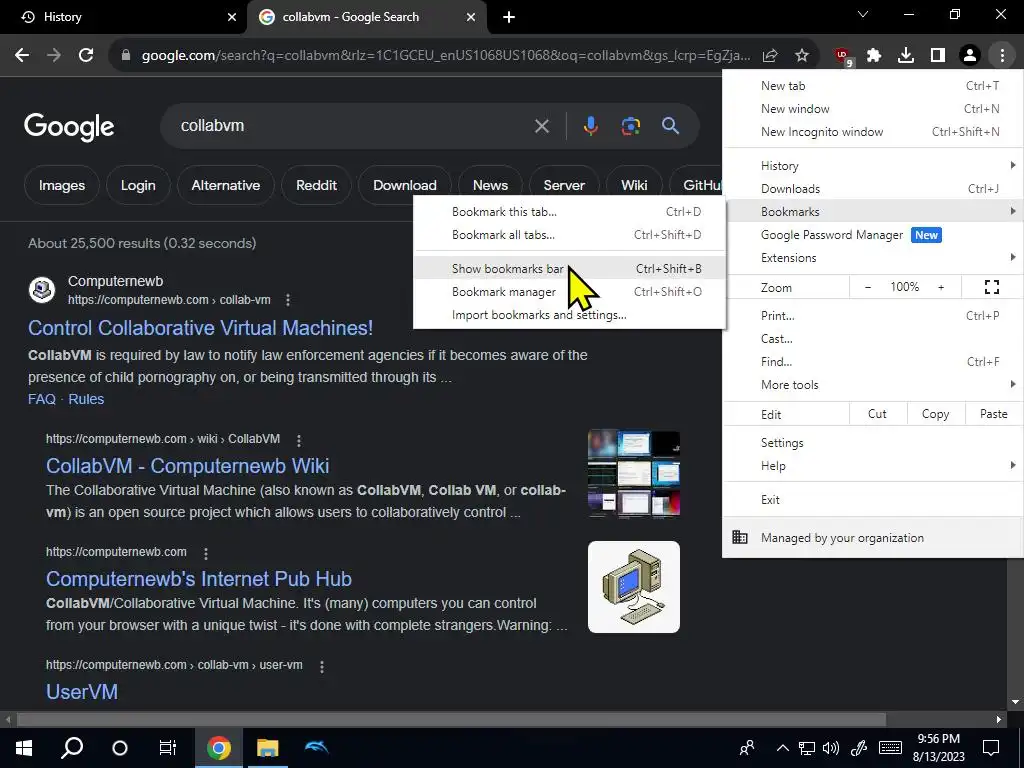
Task: Open taskbar search magnifier
Action: click(x=72, y=747)
